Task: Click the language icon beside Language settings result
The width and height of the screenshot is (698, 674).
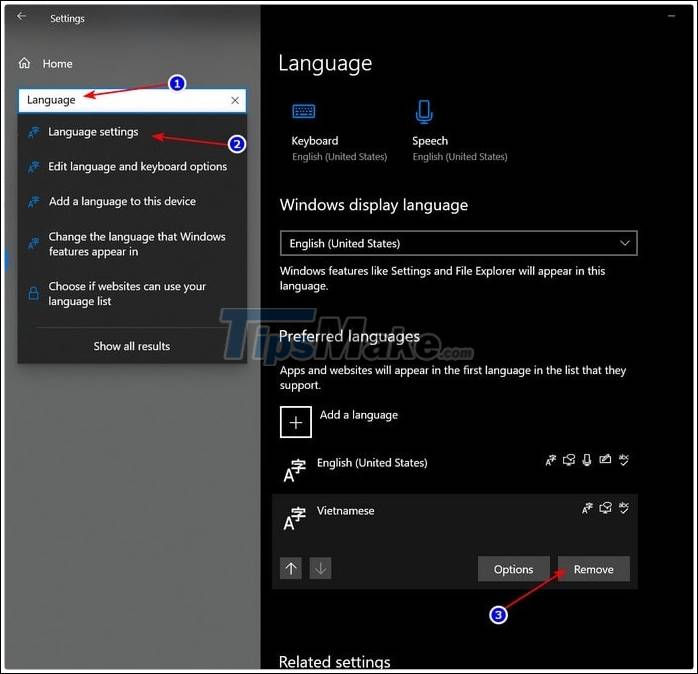Action: (34, 132)
